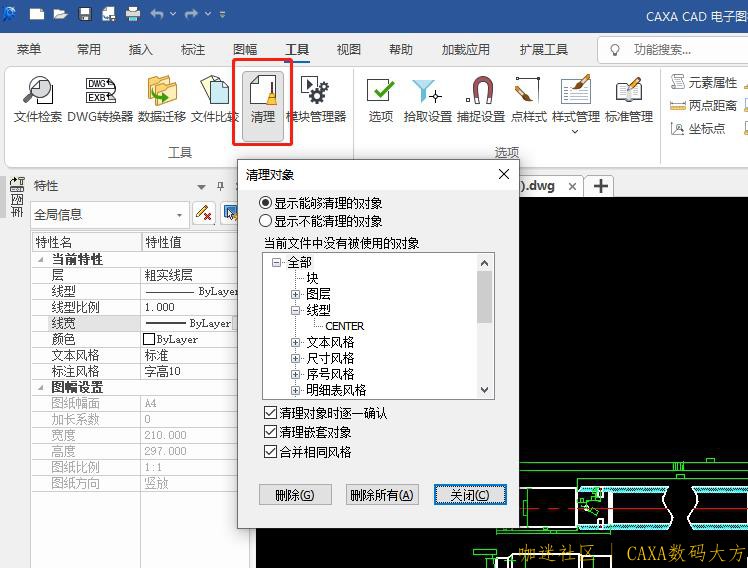The height and width of the screenshot is (568, 748).
Task: Expand the 图层 tree node
Action: coord(295,294)
